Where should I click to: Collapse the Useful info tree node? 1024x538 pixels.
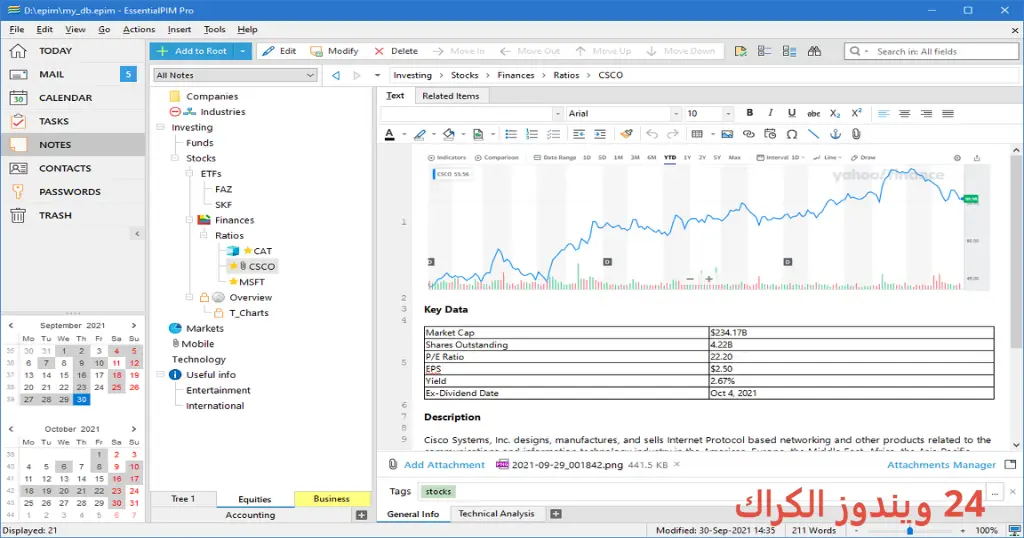pyautogui.click(x=160, y=375)
